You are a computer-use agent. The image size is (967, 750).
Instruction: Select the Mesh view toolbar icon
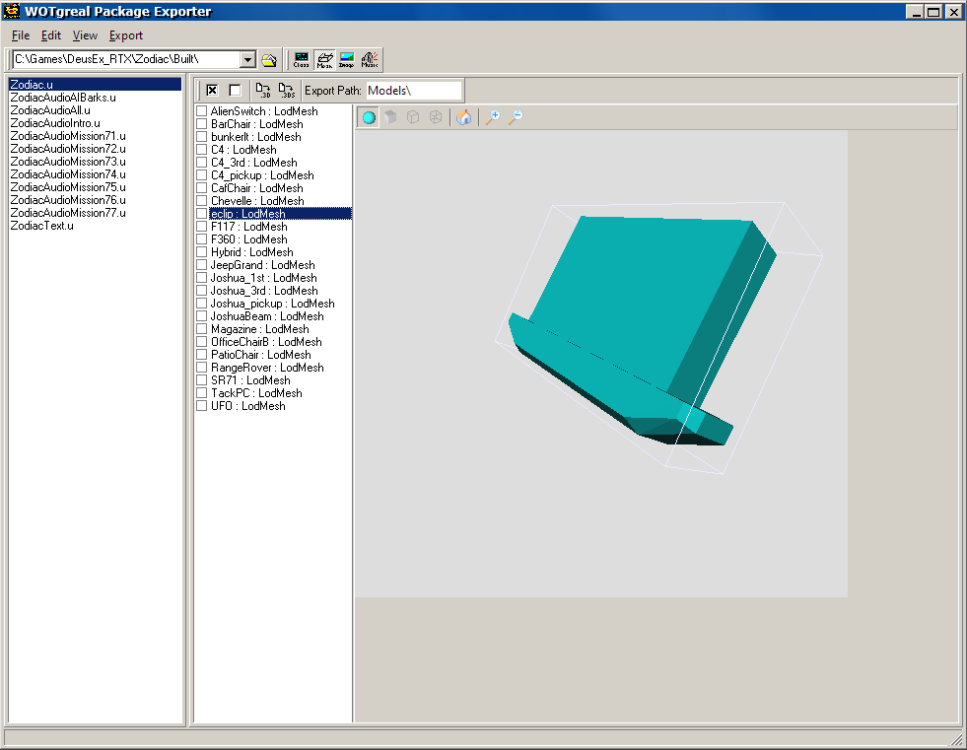point(324,60)
